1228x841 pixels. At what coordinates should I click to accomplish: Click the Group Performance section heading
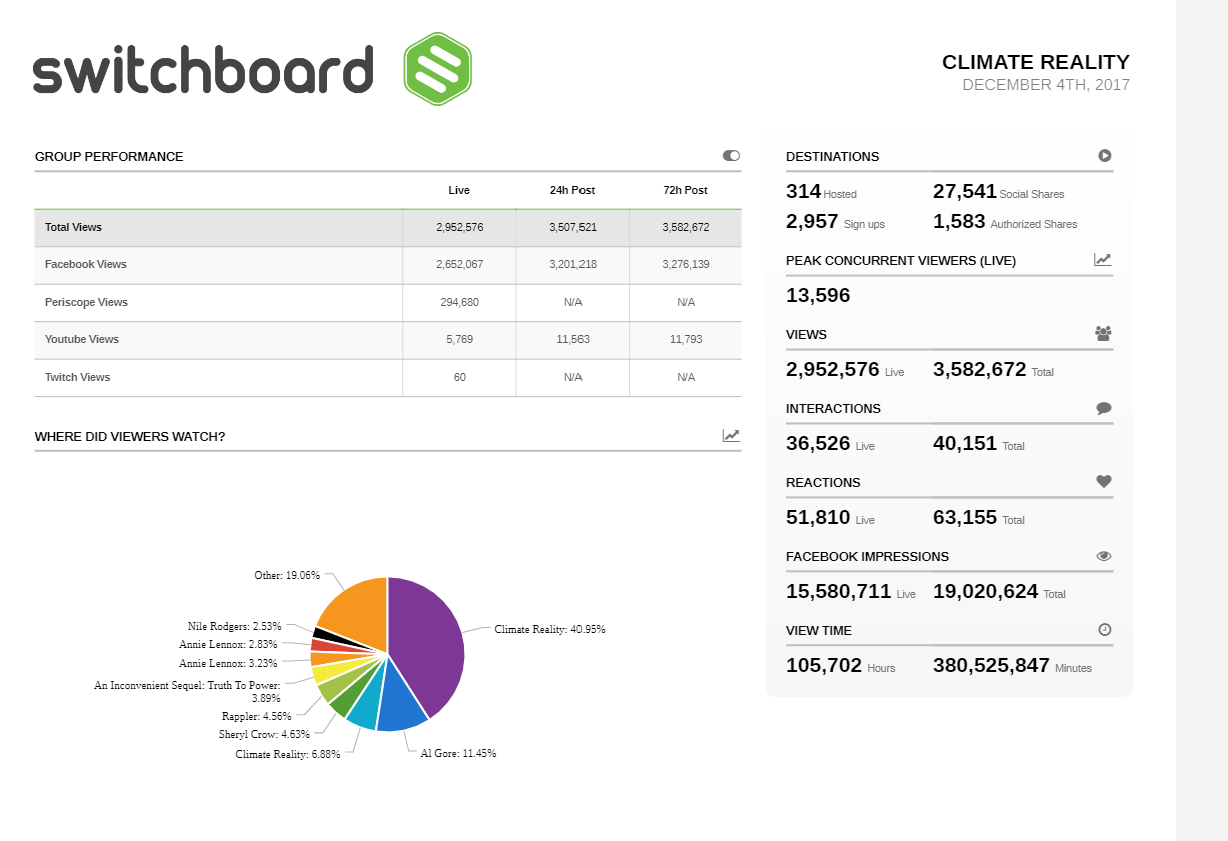[x=109, y=156]
